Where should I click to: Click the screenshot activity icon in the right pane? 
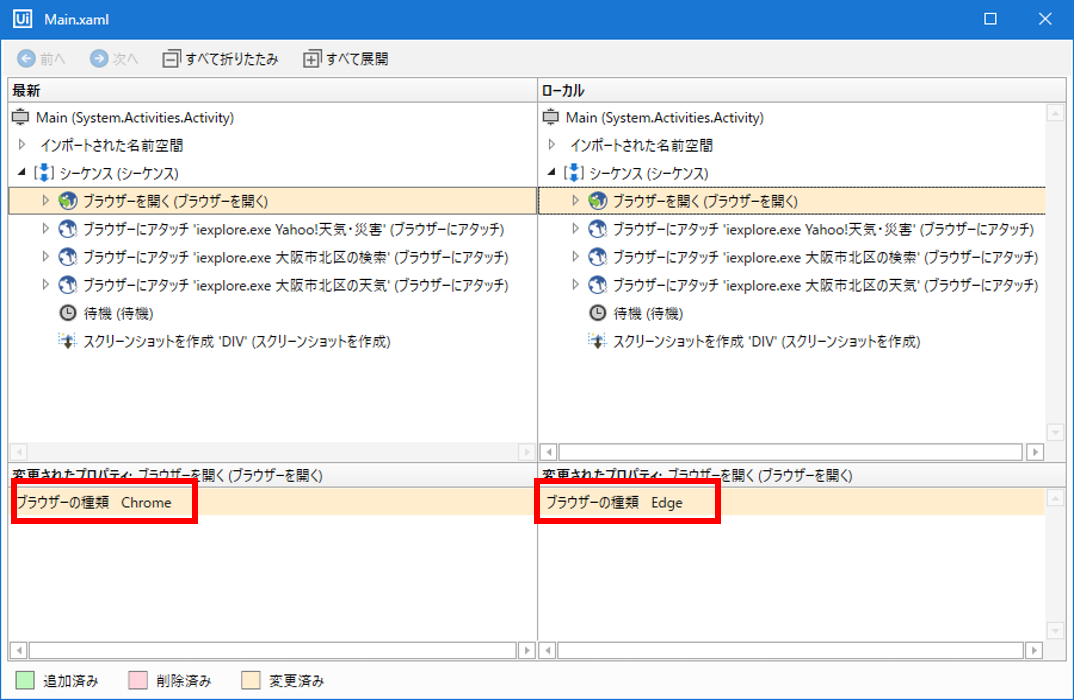597,341
